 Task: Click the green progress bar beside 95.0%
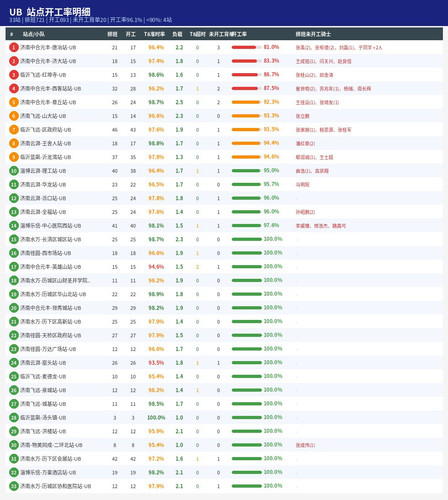(x=247, y=171)
